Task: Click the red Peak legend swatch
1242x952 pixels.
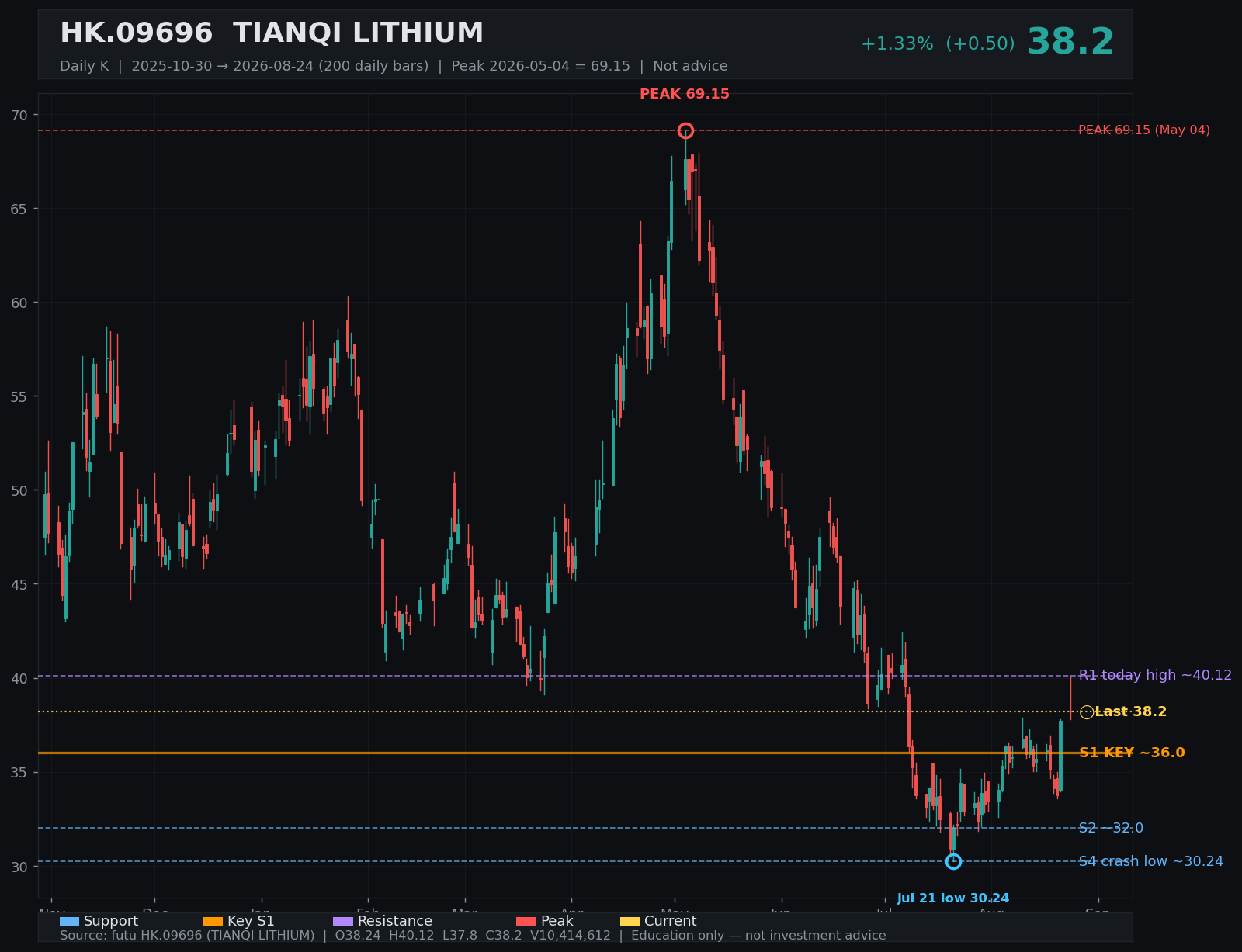Action: click(x=526, y=921)
